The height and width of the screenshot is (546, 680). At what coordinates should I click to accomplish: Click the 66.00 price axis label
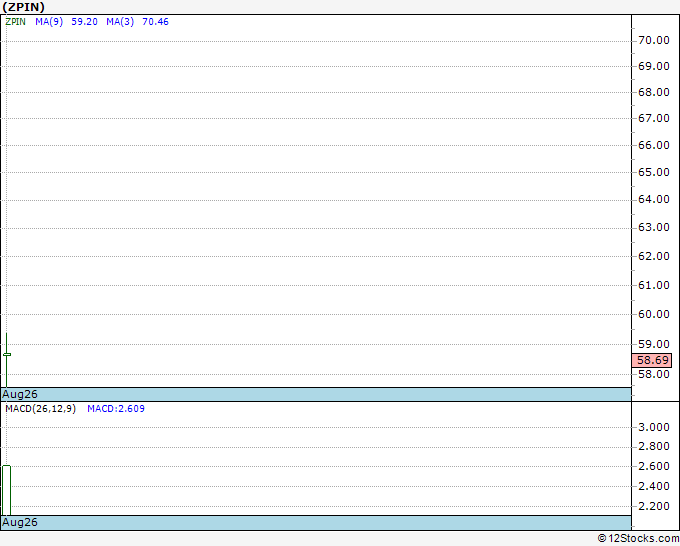(x=654, y=145)
